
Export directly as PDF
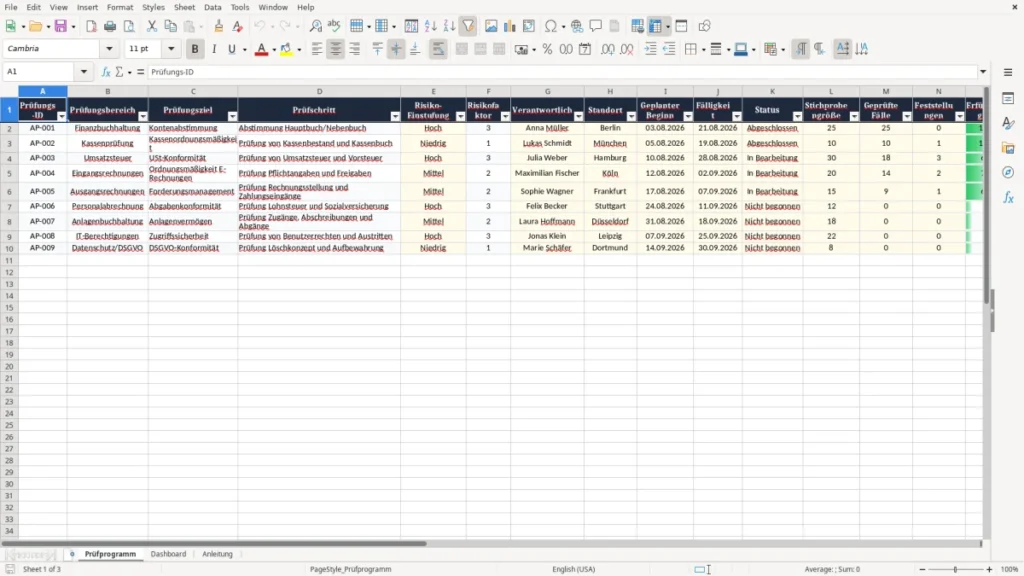click(91, 26)
